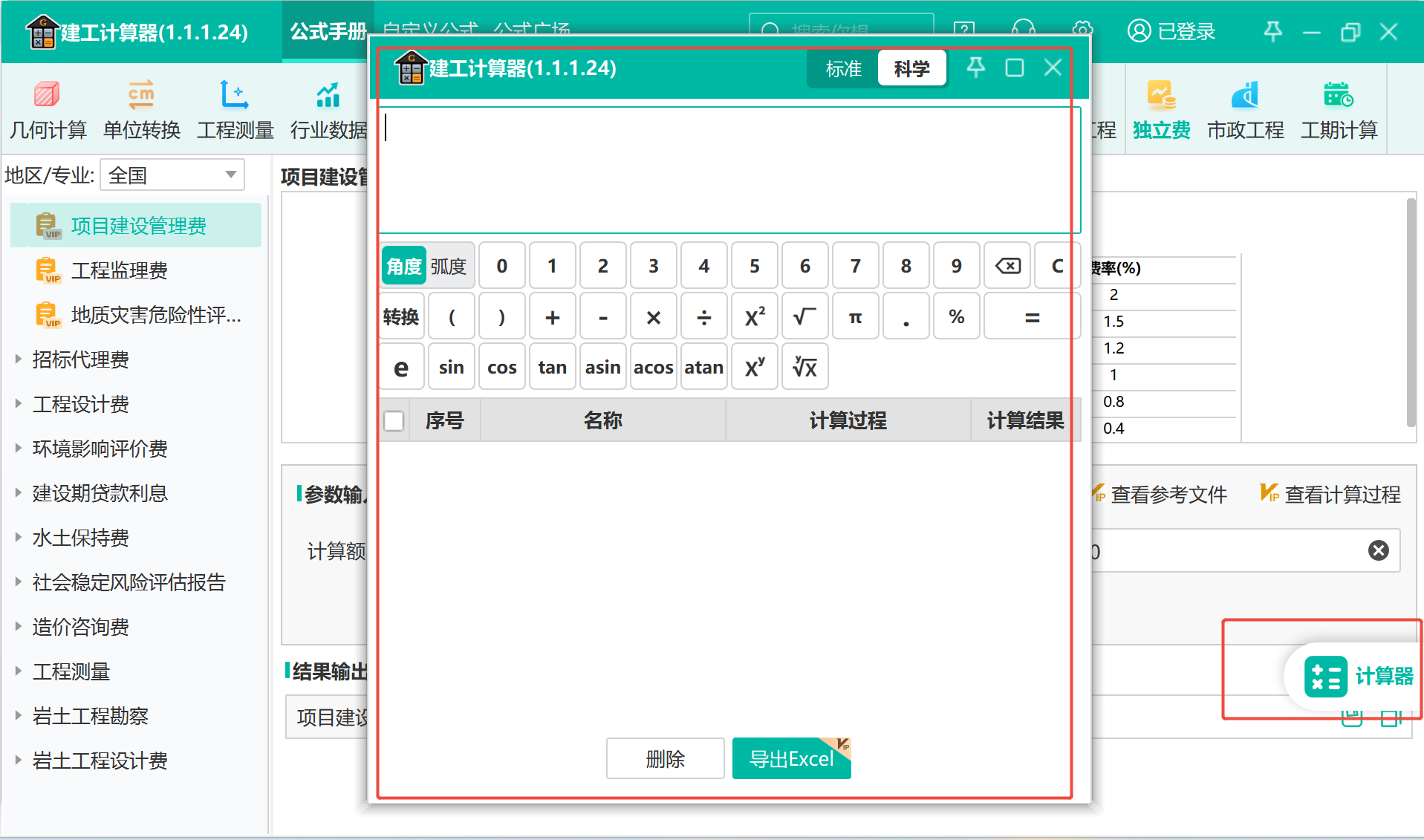The width and height of the screenshot is (1424, 840).
Task: Click the nth root key
Action: click(804, 367)
